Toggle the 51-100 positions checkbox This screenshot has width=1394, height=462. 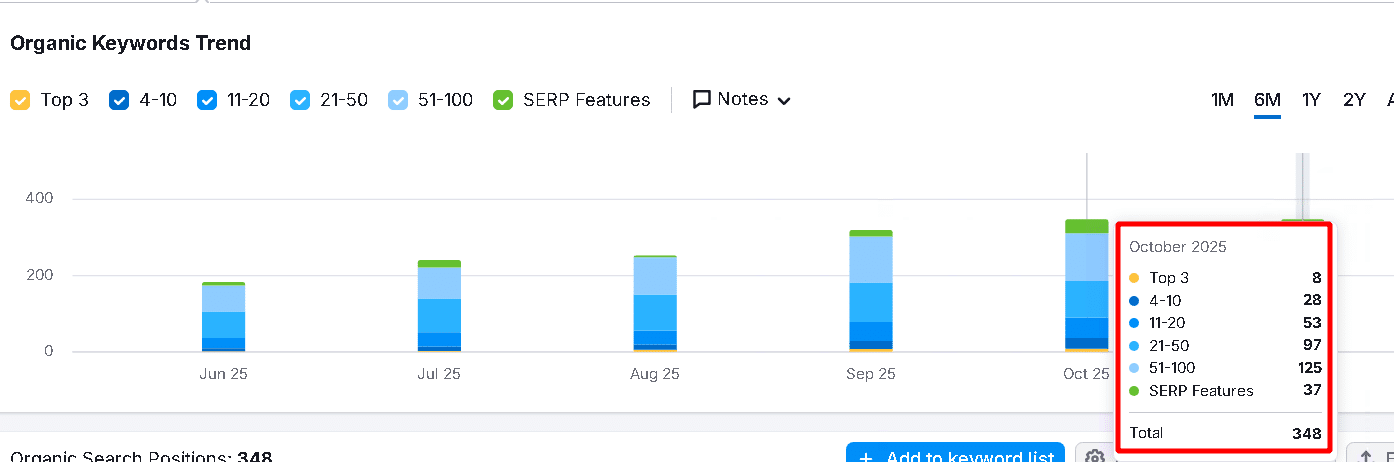(398, 100)
